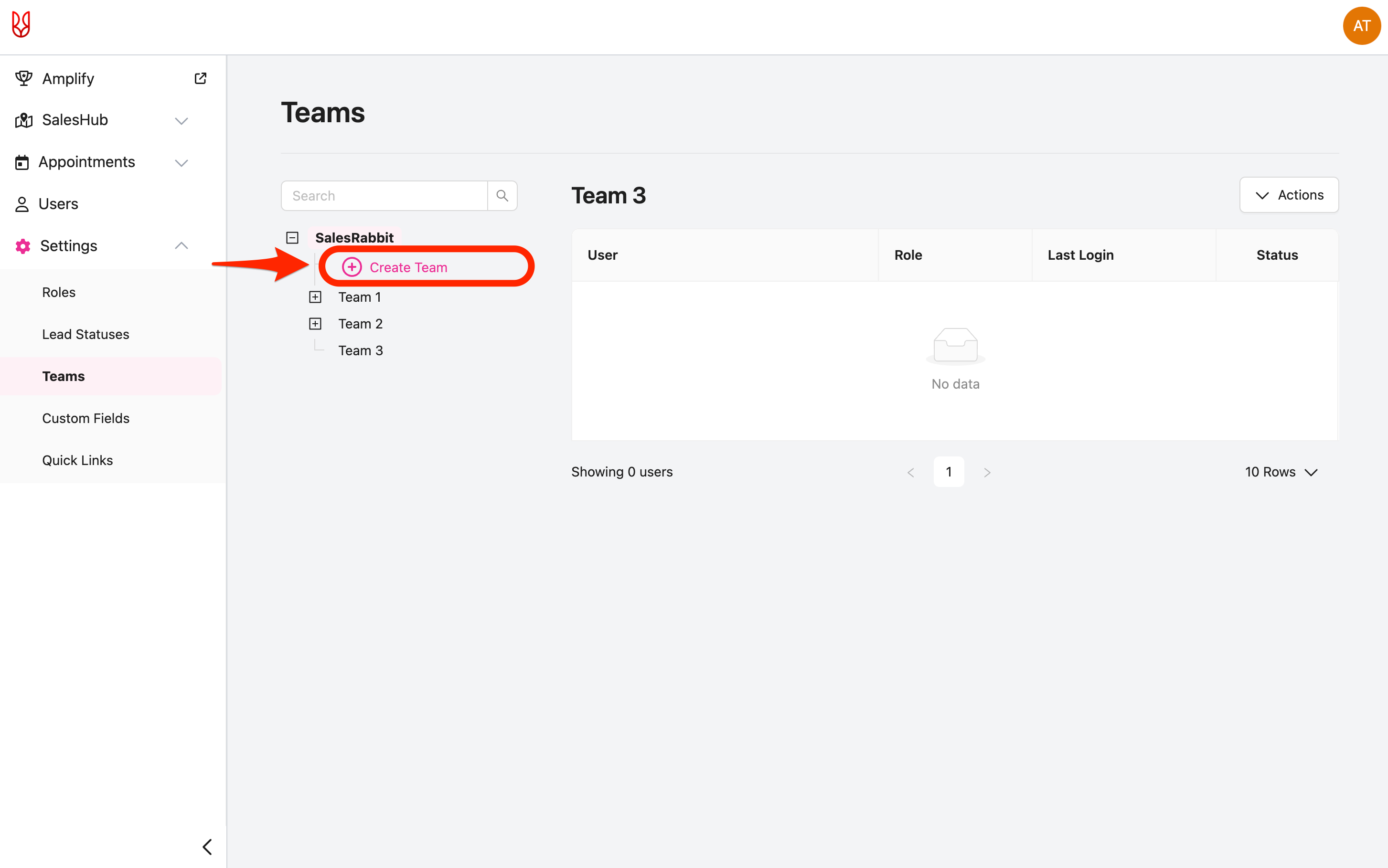Image resolution: width=1388 pixels, height=868 pixels.
Task: Click the Amplify external link icon
Action: (x=201, y=79)
